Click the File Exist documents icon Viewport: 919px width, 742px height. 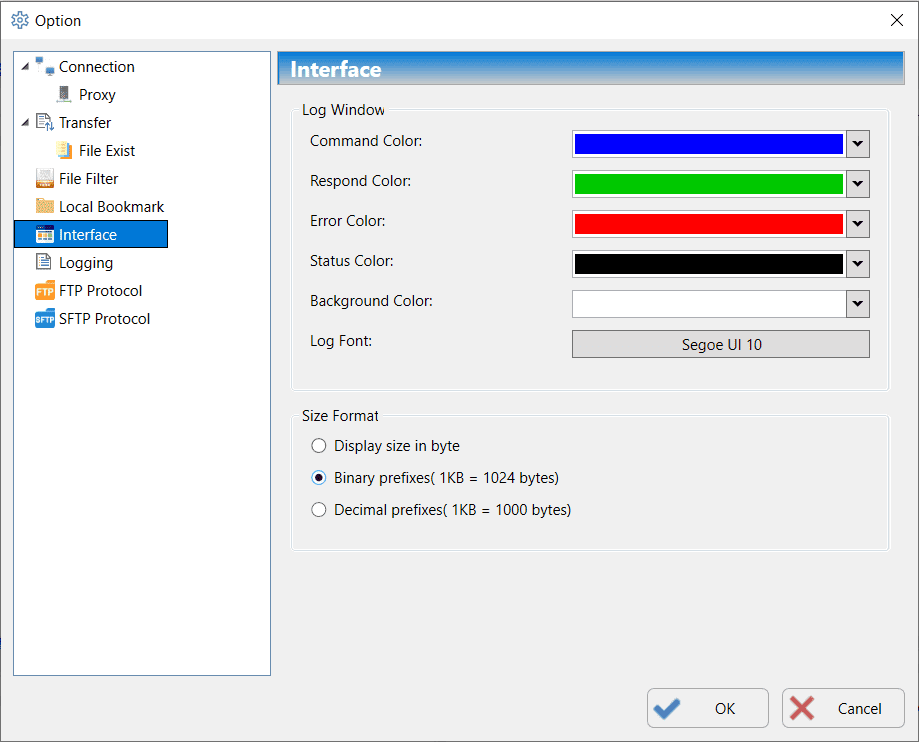(64, 151)
